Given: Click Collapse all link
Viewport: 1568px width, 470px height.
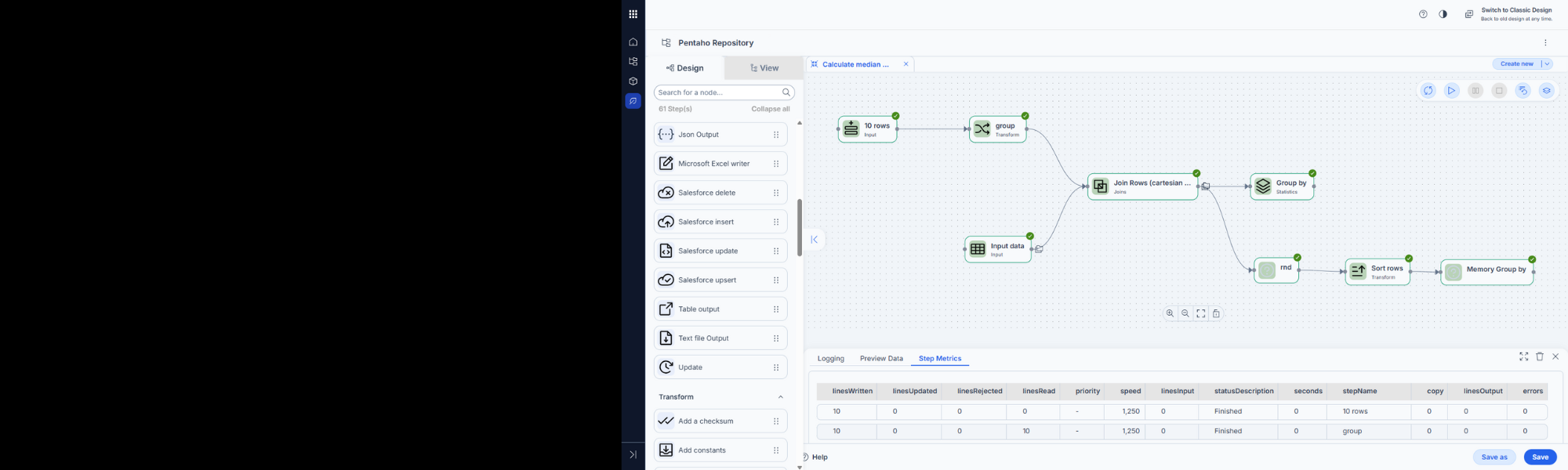Looking at the screenshot, I should 770,109.
